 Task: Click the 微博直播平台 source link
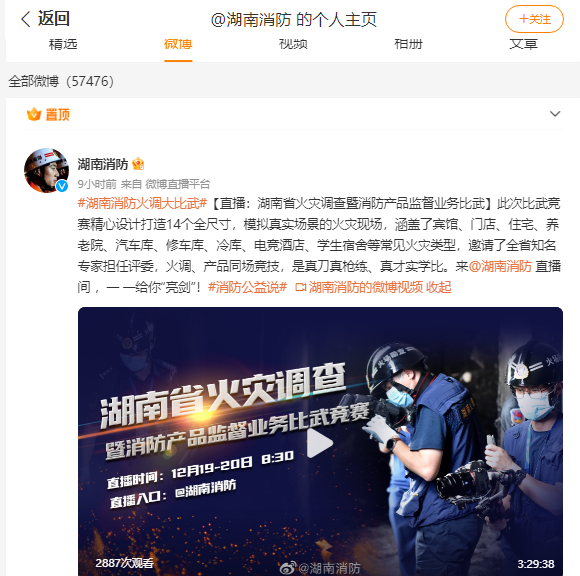[178, 184]
